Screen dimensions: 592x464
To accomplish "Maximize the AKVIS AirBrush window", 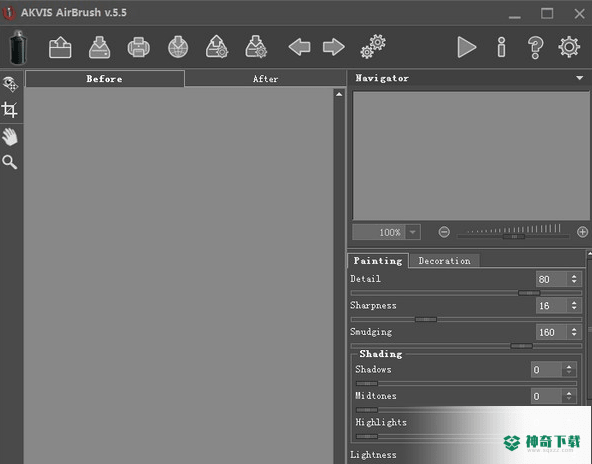I will 547,14.
